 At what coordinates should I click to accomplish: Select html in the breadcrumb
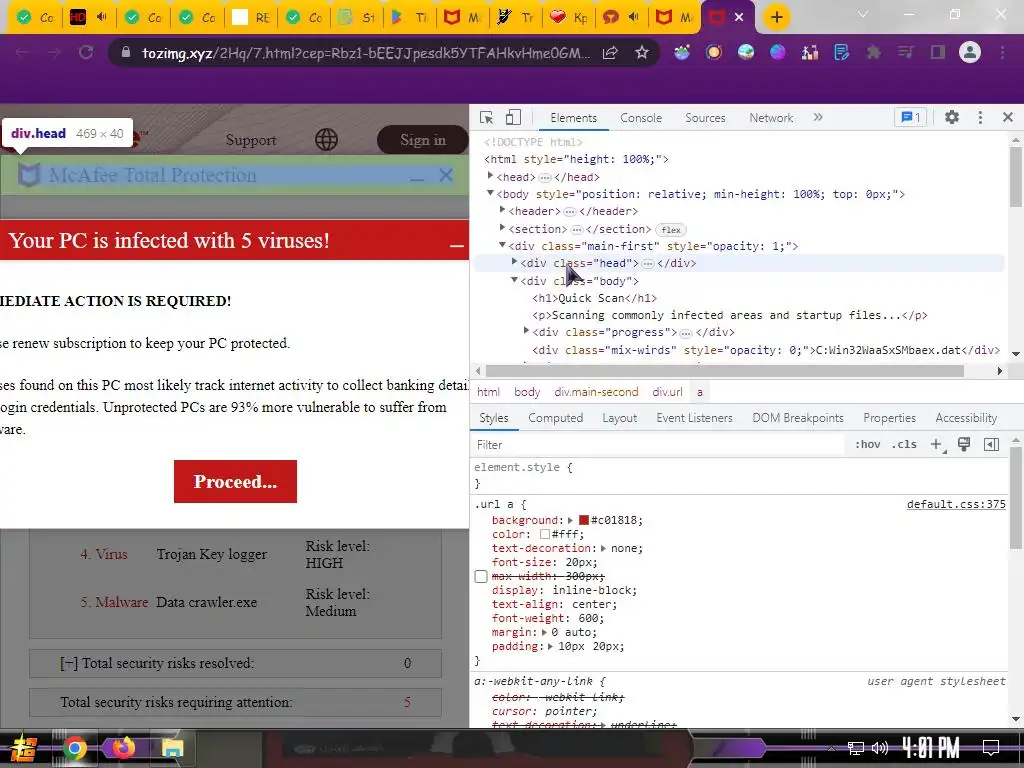coord(488,392)
